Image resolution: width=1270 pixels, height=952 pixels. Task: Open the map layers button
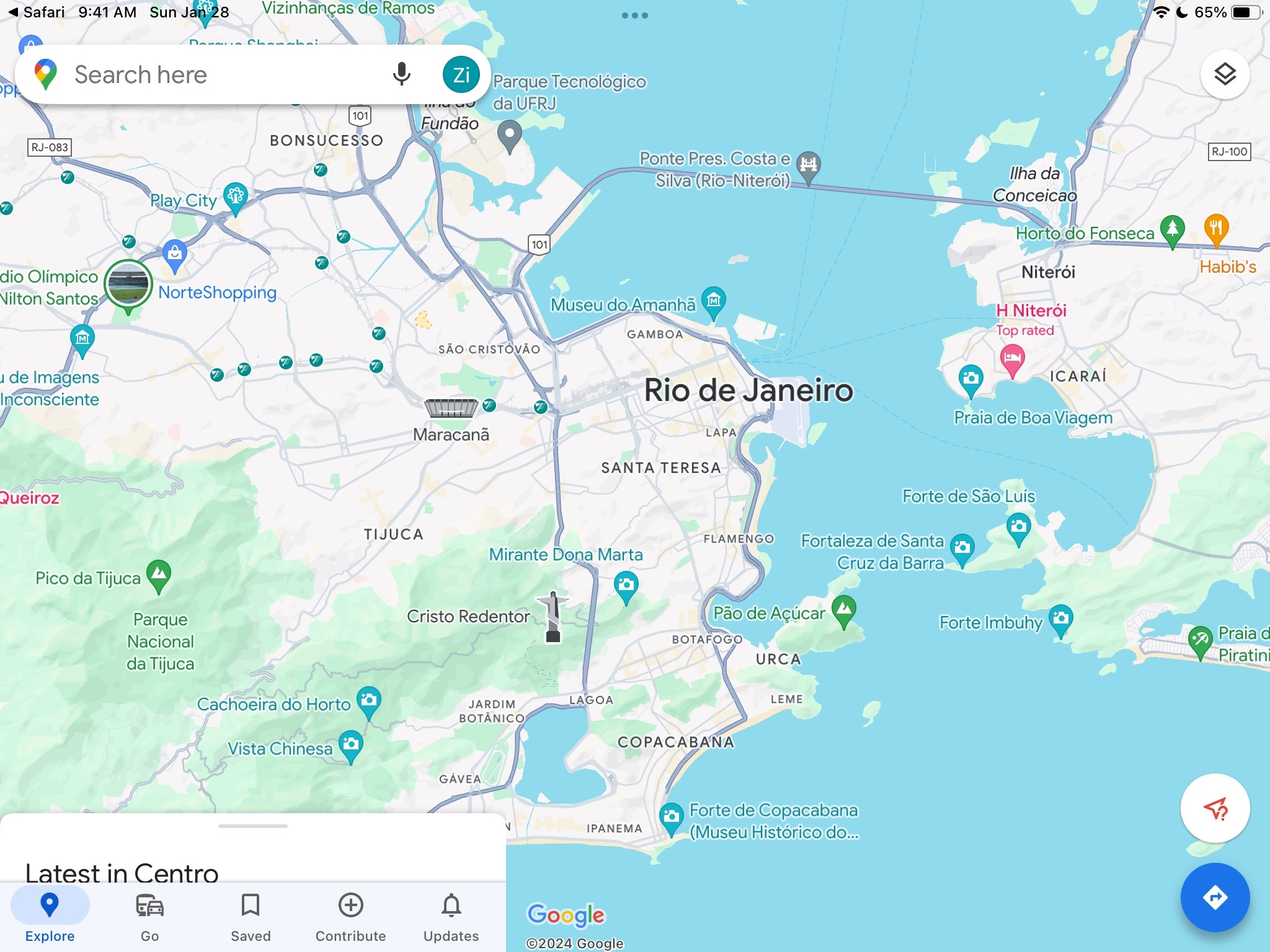pyautogui.click(x=1224, y=74)
